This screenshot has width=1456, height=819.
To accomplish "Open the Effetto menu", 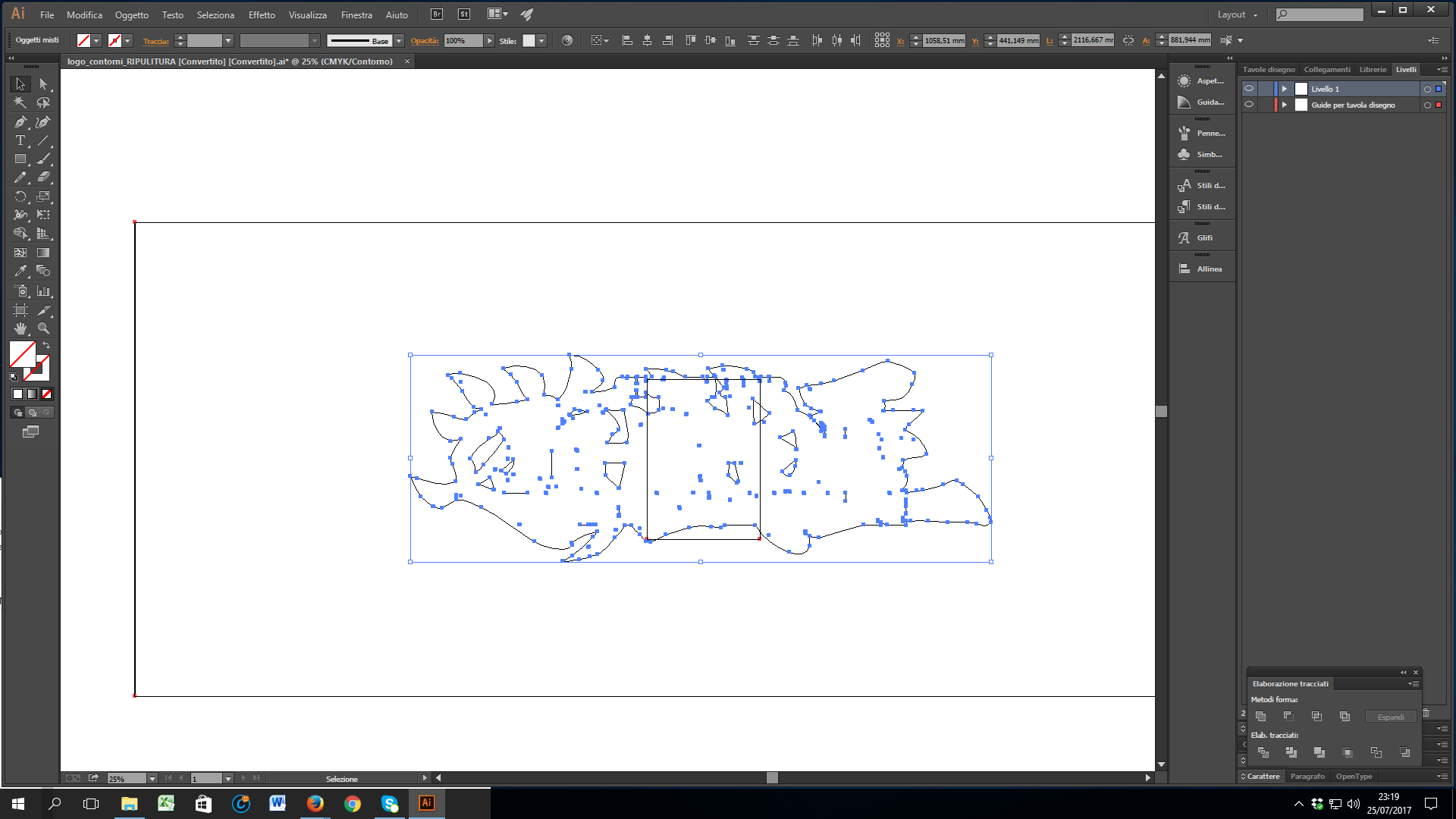I will [262, 14].
